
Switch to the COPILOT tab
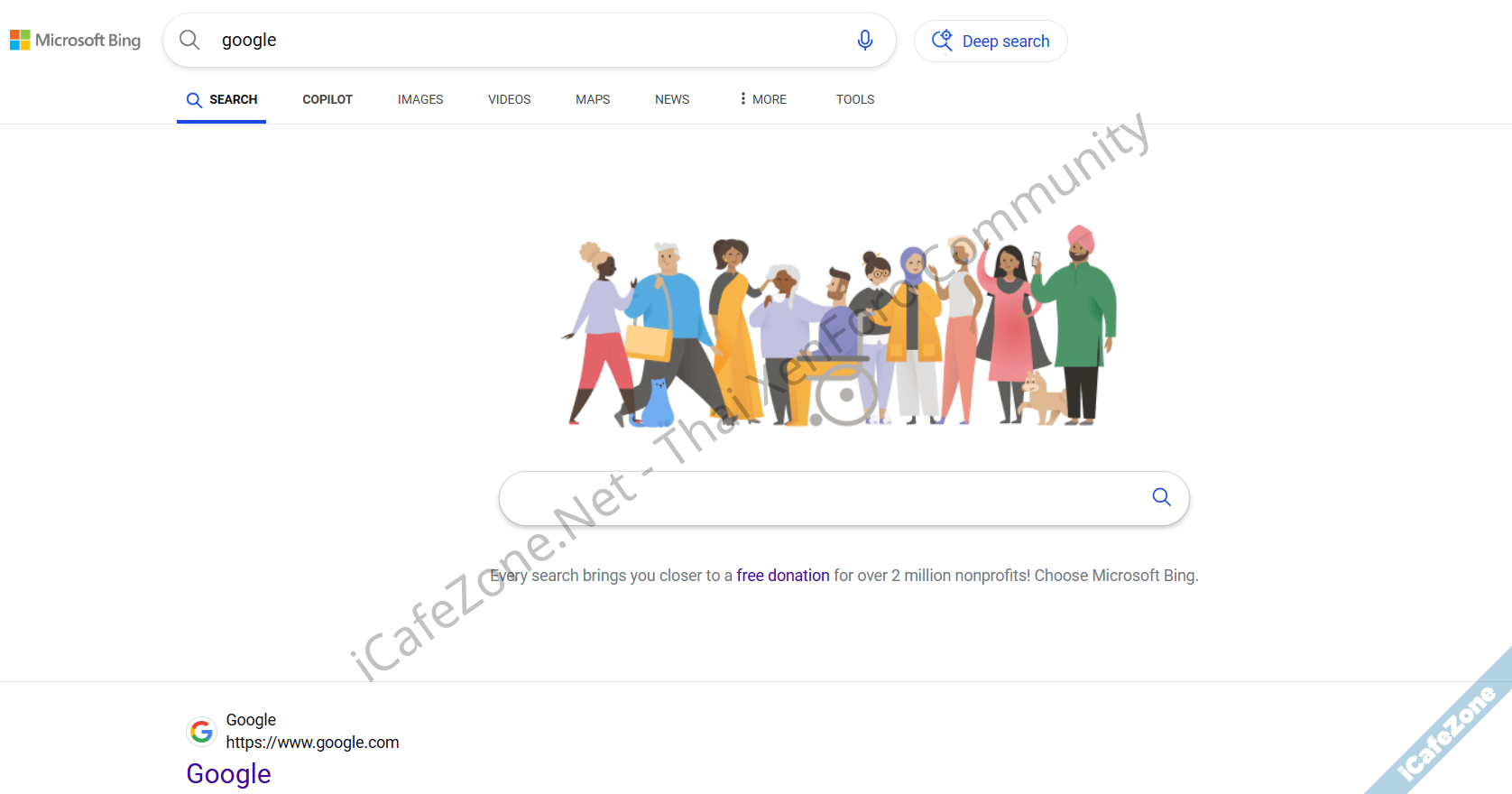point(327,99)
